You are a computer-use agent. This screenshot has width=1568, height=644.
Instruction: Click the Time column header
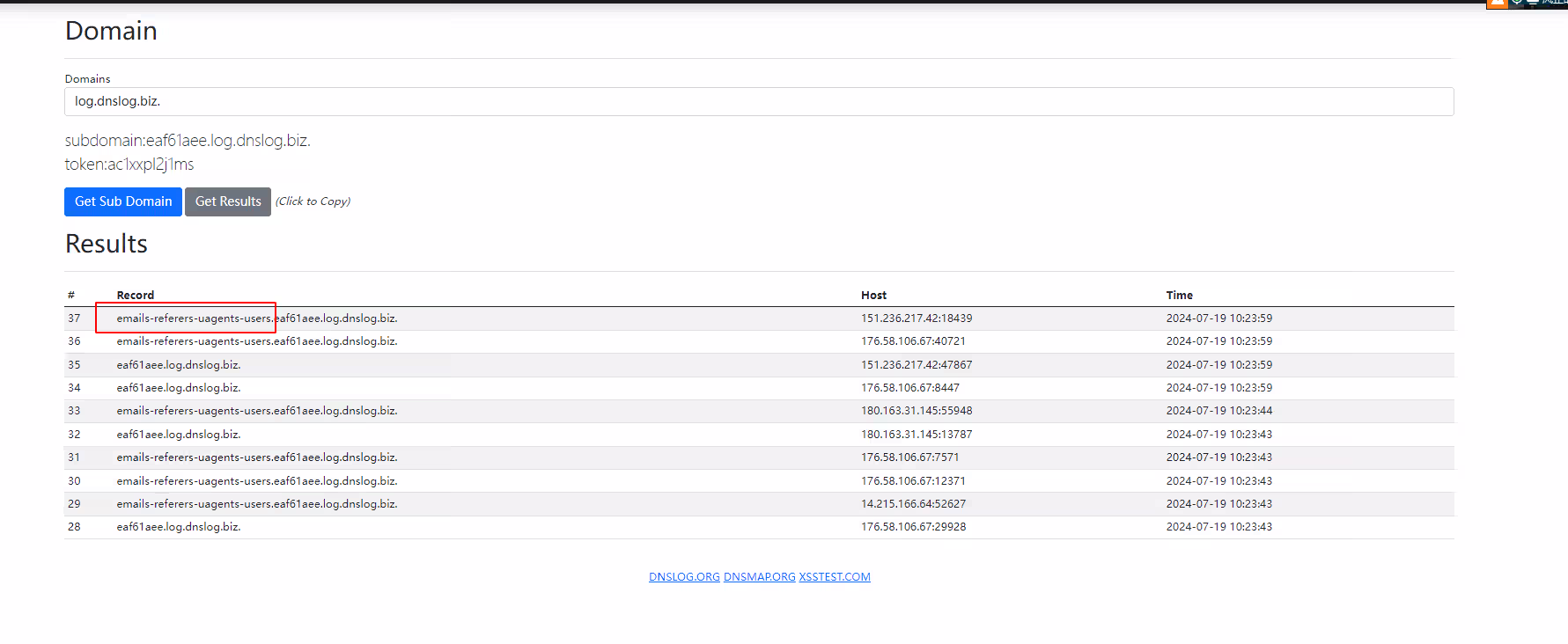[x=1179, y=296]
